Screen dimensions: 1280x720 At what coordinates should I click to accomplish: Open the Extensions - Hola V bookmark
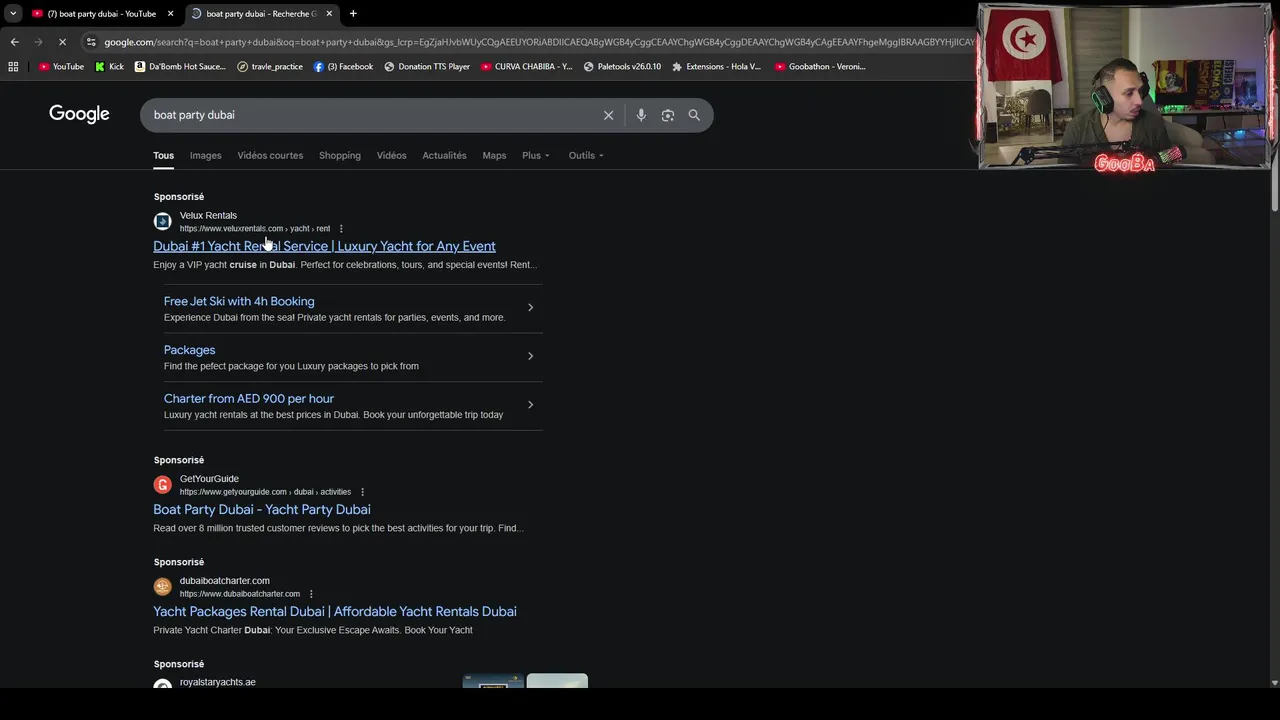[x=716, y=67]
